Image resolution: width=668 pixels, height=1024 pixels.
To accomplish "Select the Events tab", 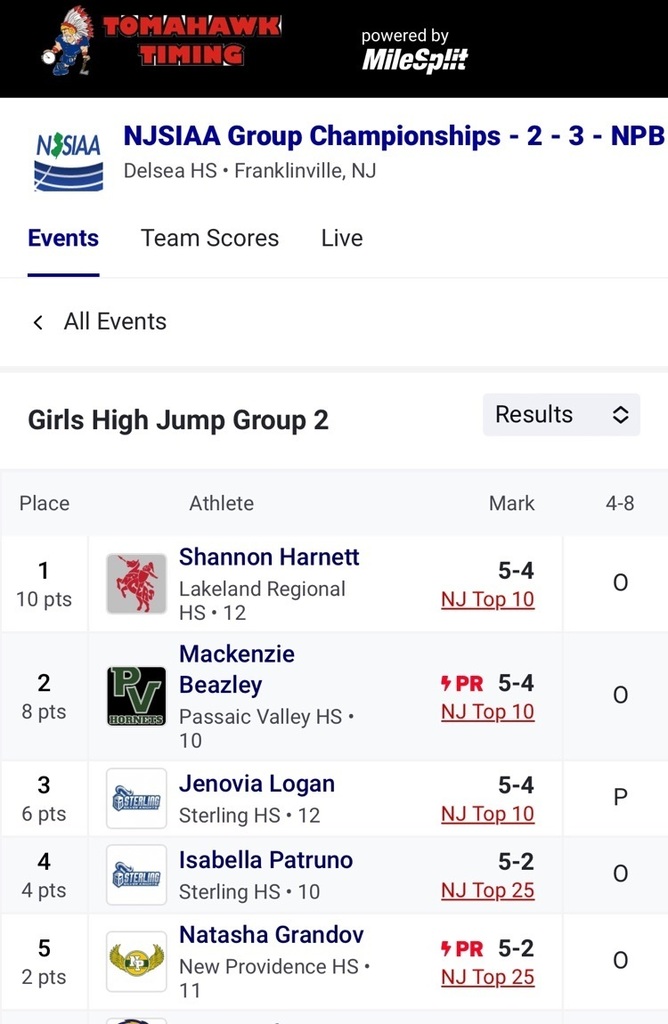I will [63, 238].
